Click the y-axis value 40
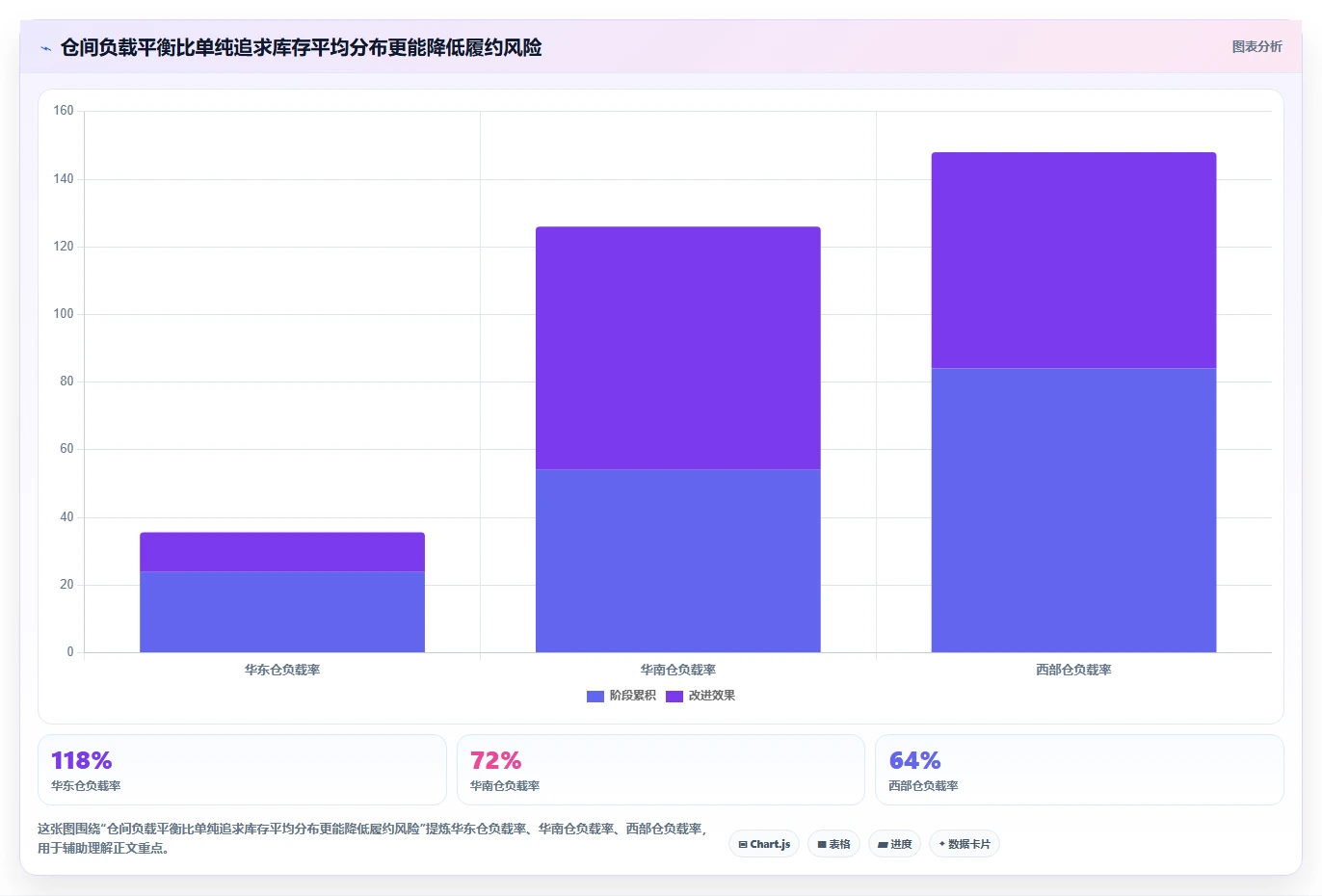 point(66,517)
